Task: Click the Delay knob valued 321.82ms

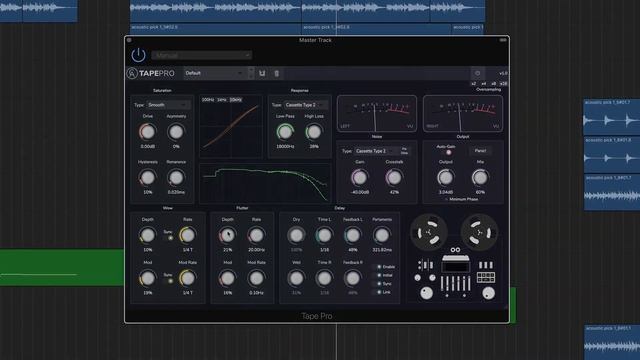Action: coord(382,235)
